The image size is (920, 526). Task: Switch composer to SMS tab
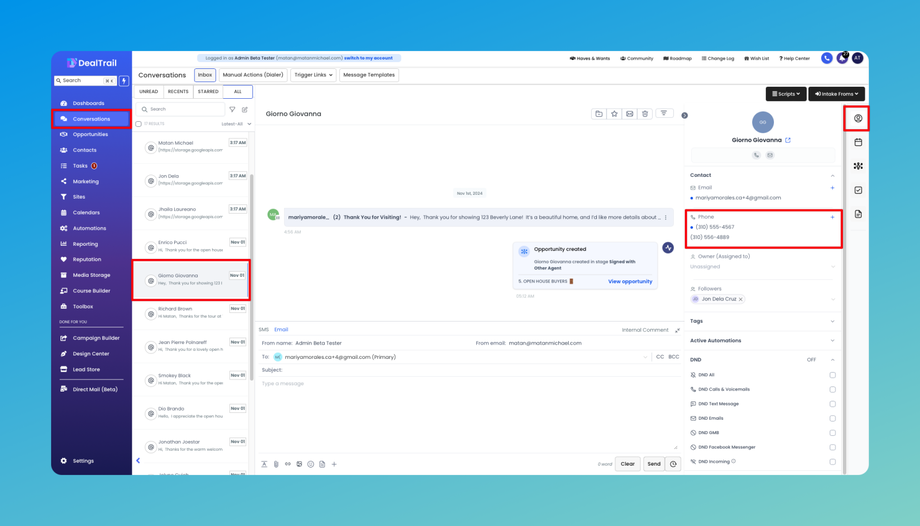(263, 330)
